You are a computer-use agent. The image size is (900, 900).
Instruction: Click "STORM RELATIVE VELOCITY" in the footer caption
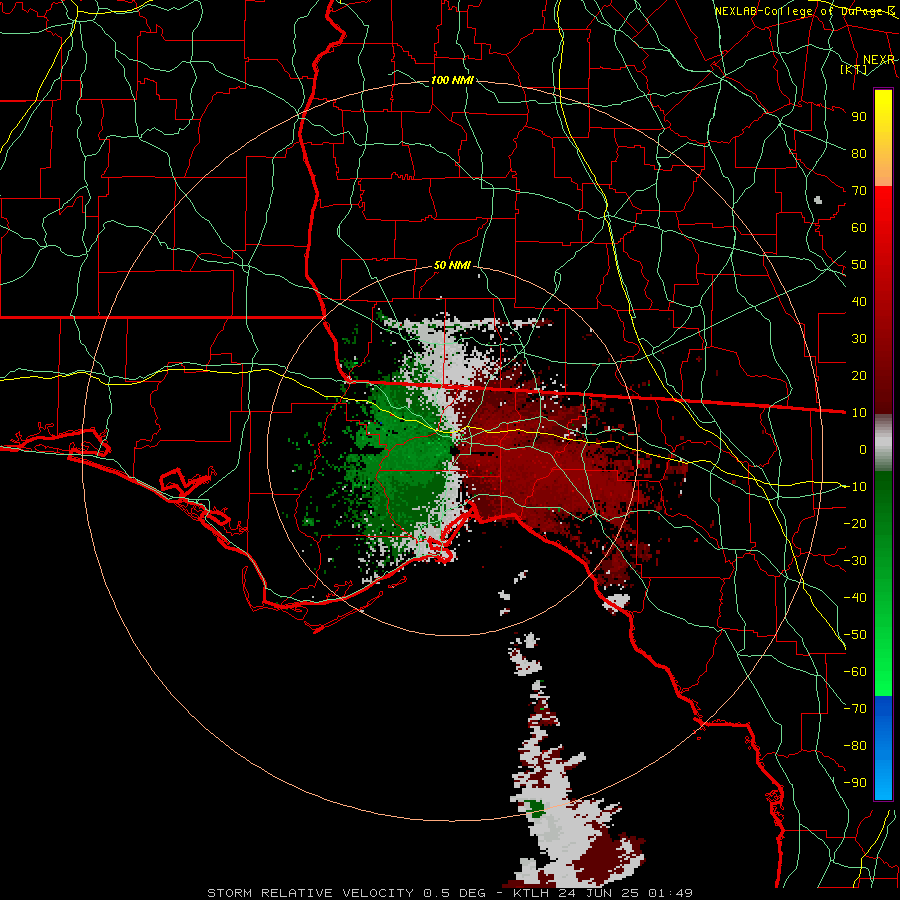pos(311,893)
